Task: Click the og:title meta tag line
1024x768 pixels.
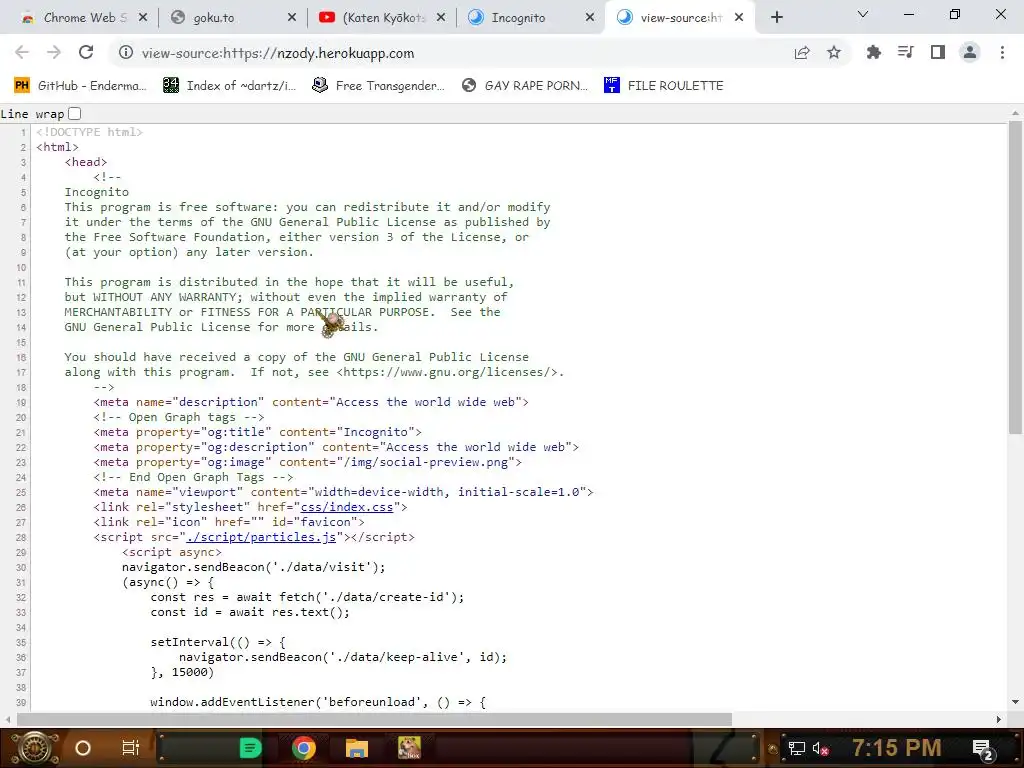Action: [x=257, y=432]
